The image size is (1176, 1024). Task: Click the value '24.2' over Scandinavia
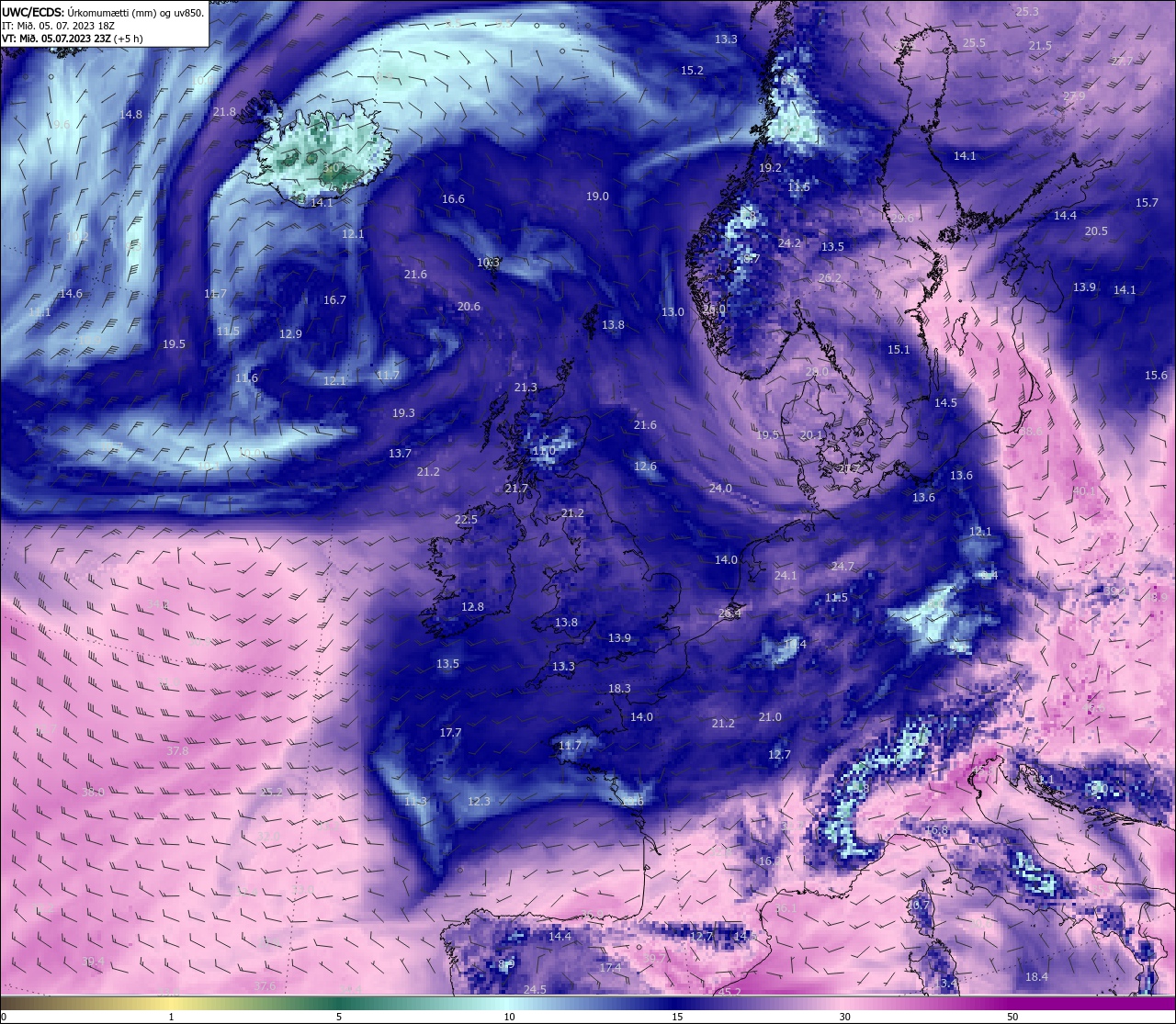(789, 243)
